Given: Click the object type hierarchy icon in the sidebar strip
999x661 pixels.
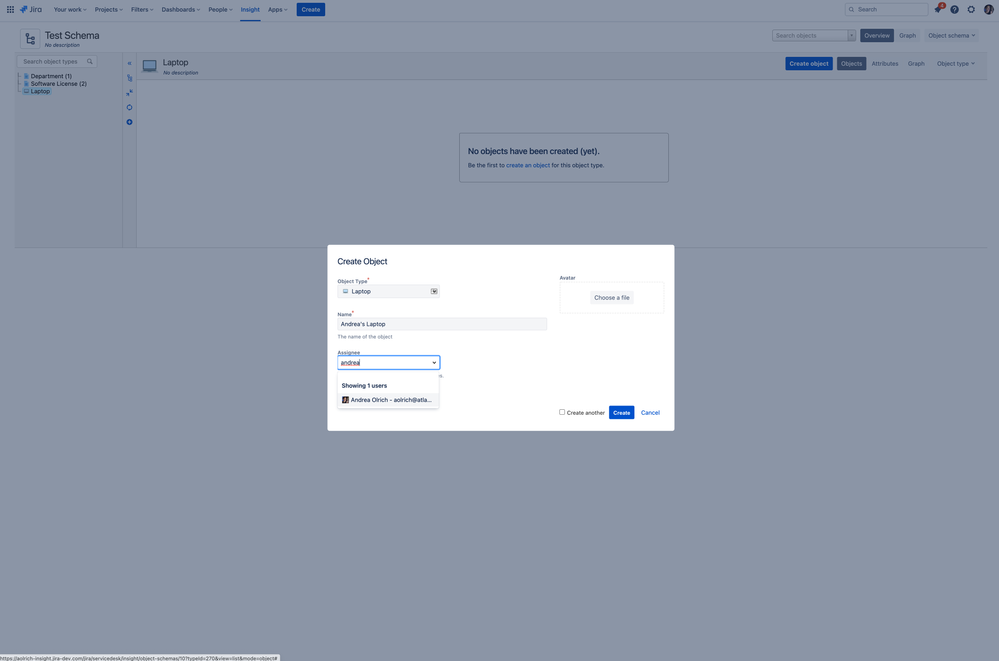Looking at the screenshot, I should [x=129, y=78].
